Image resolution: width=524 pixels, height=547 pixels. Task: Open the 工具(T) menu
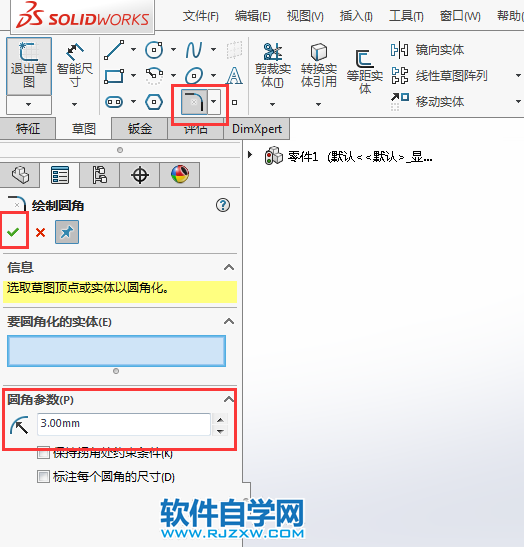pos(406,16)
